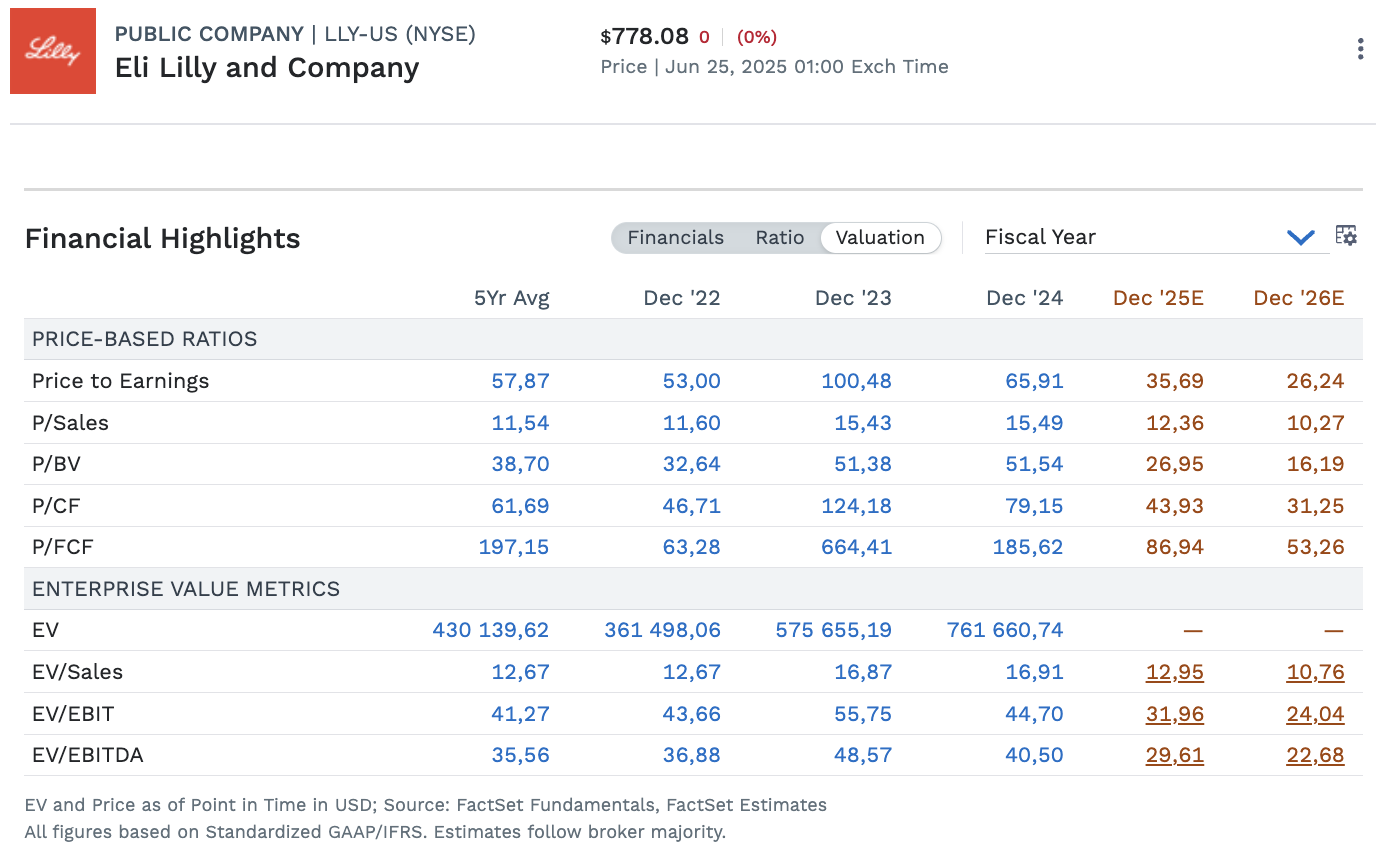1376x862 pixels.
Task: Switch to the Financials tab
Action: point(675,238)
